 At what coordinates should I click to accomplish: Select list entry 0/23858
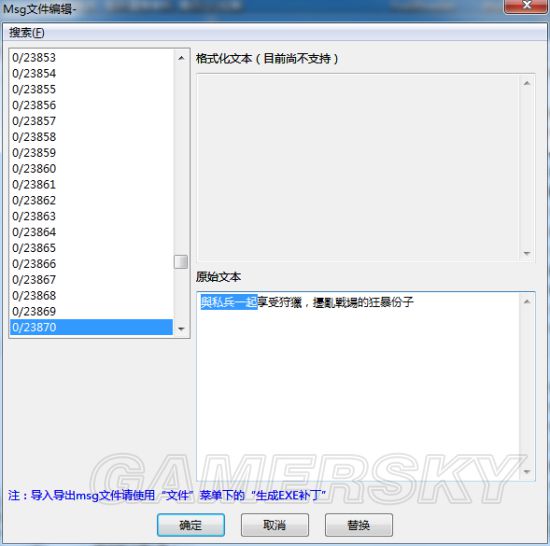pyautogui.click(x=92, y=137)
